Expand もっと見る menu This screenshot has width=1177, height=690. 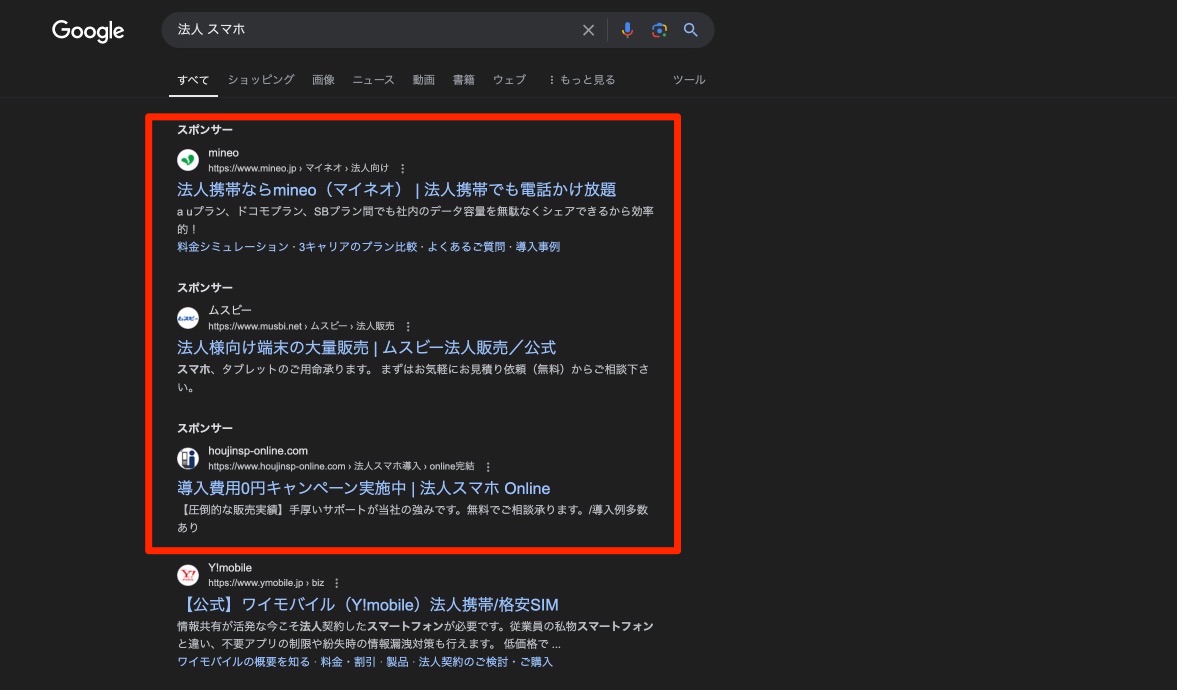582,80
